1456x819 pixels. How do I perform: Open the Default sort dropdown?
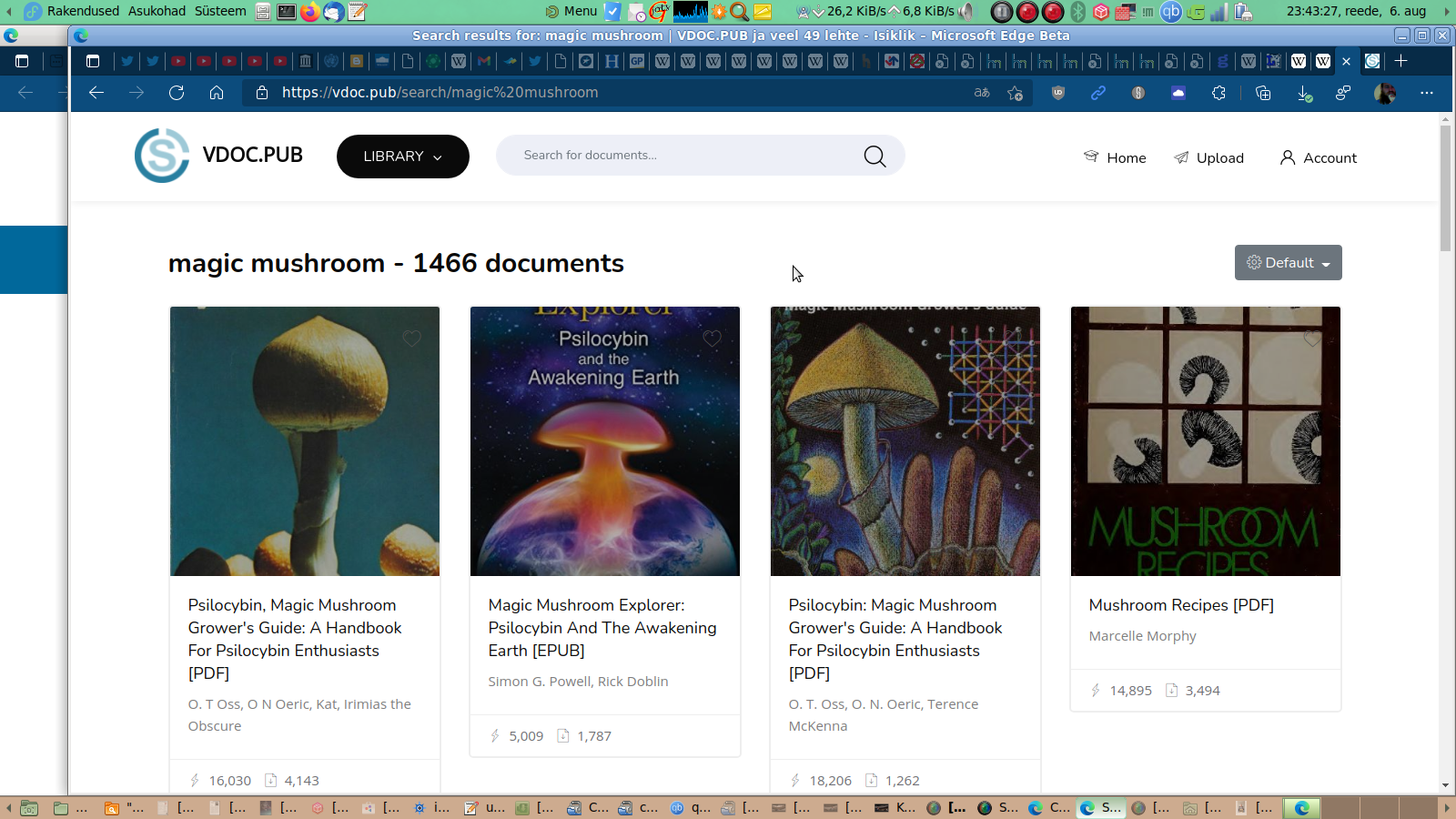[x=1288, y=263]
